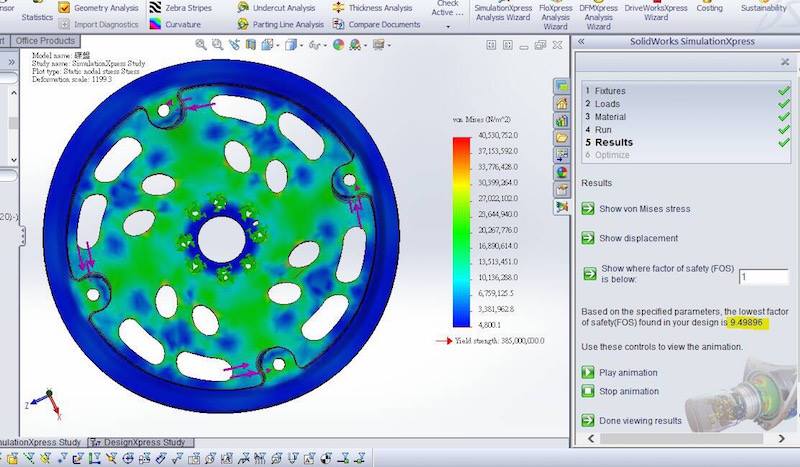This screenshot has width=800, height=467.
Task: Expand the display style dropdown arrow
Action: [x=302, y=45]
